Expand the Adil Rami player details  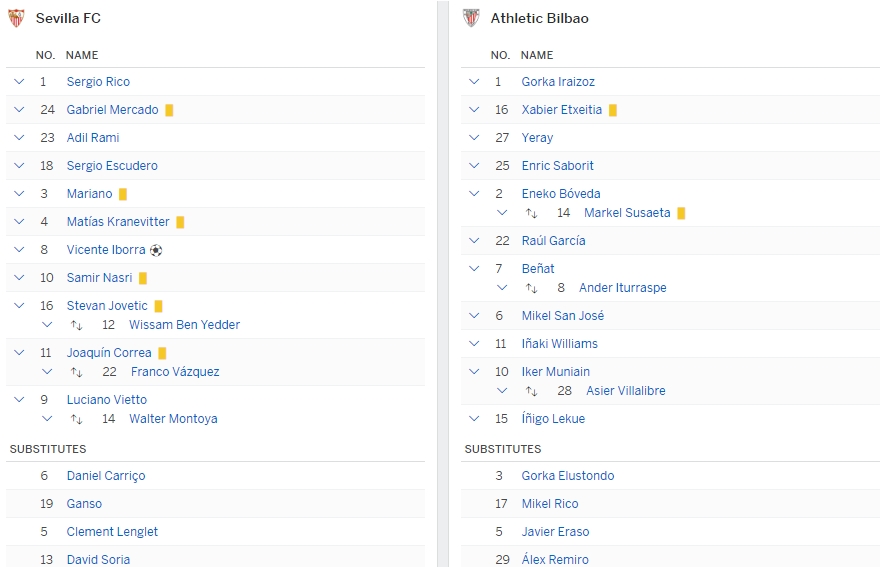(x=19, y=138)
